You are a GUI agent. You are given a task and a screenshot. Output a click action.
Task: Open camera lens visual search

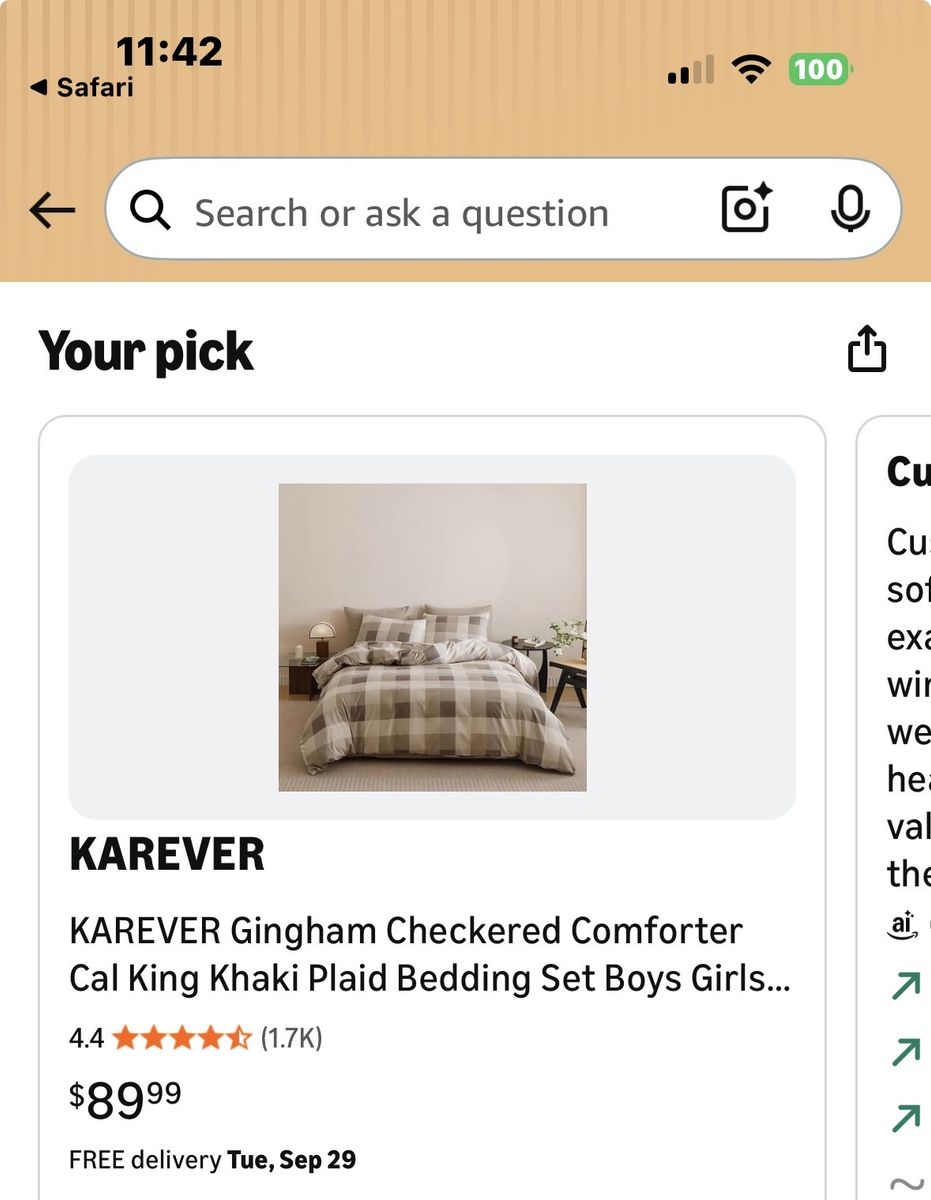[x=746, y=209]
